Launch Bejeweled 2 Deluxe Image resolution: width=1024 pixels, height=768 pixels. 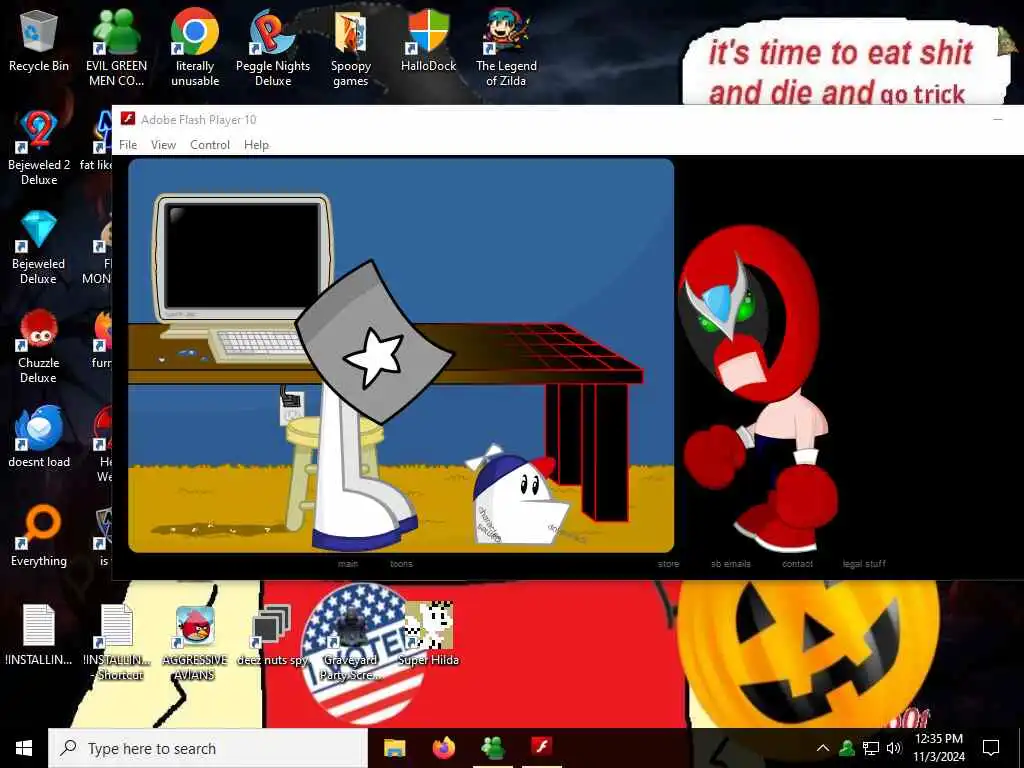click(x=39, y=148)
